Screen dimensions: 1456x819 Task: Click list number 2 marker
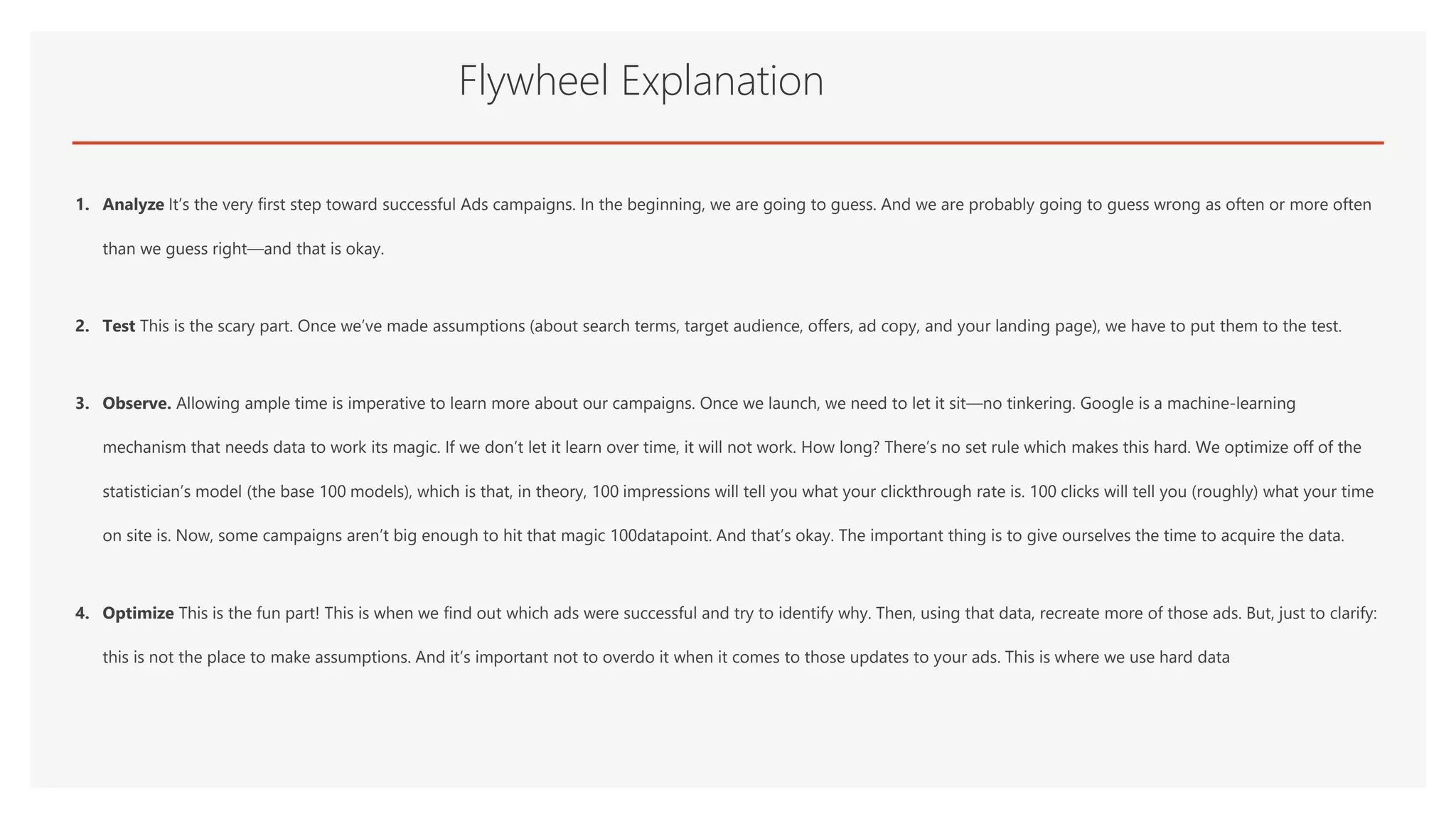82,326
